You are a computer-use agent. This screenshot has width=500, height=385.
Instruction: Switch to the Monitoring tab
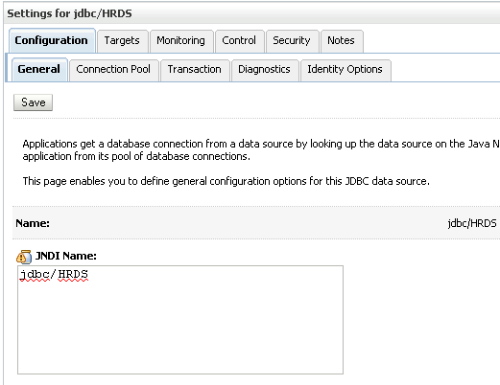[181, 41]
